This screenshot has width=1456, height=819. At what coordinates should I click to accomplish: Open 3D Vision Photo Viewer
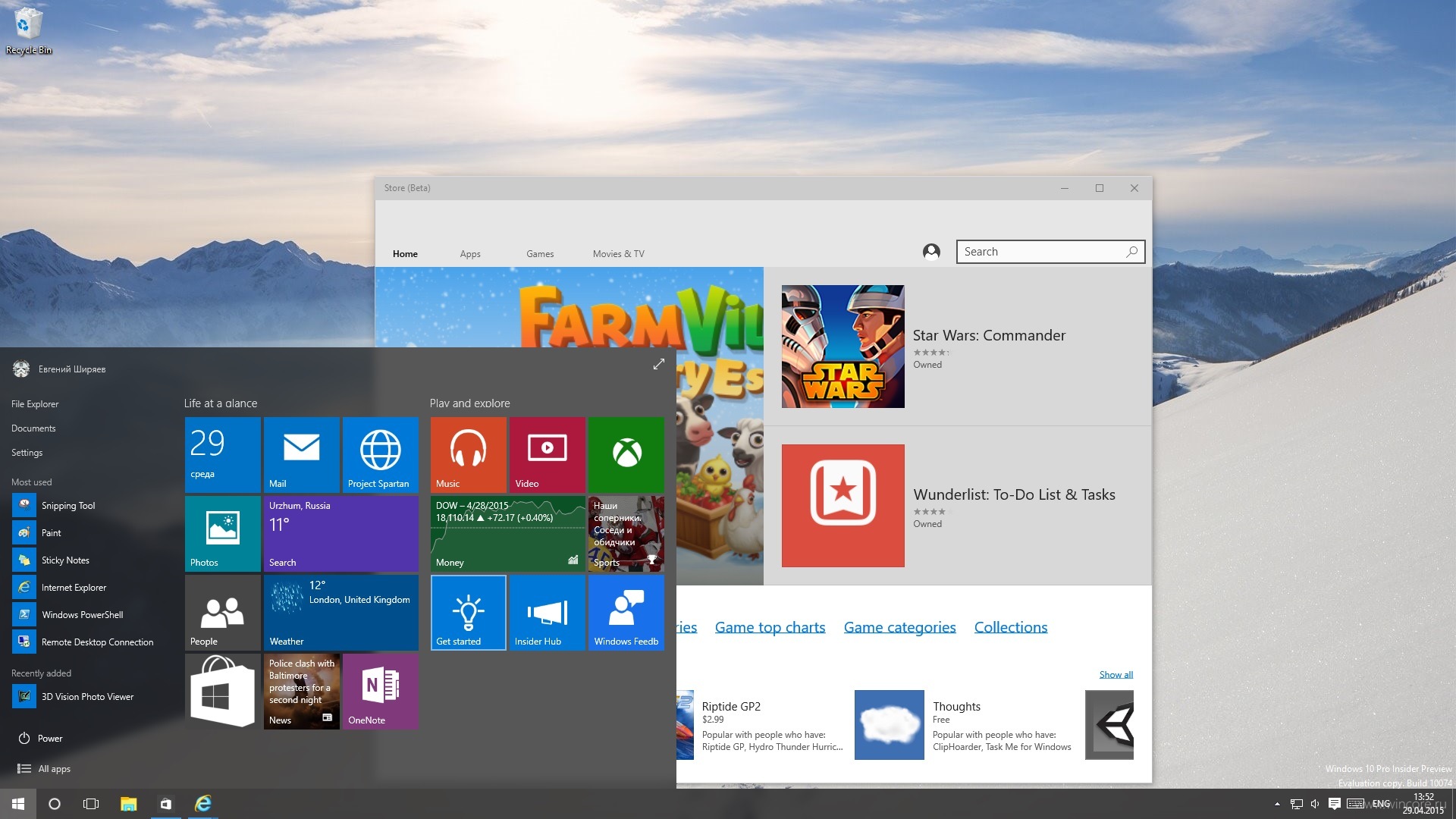(87, 697)
